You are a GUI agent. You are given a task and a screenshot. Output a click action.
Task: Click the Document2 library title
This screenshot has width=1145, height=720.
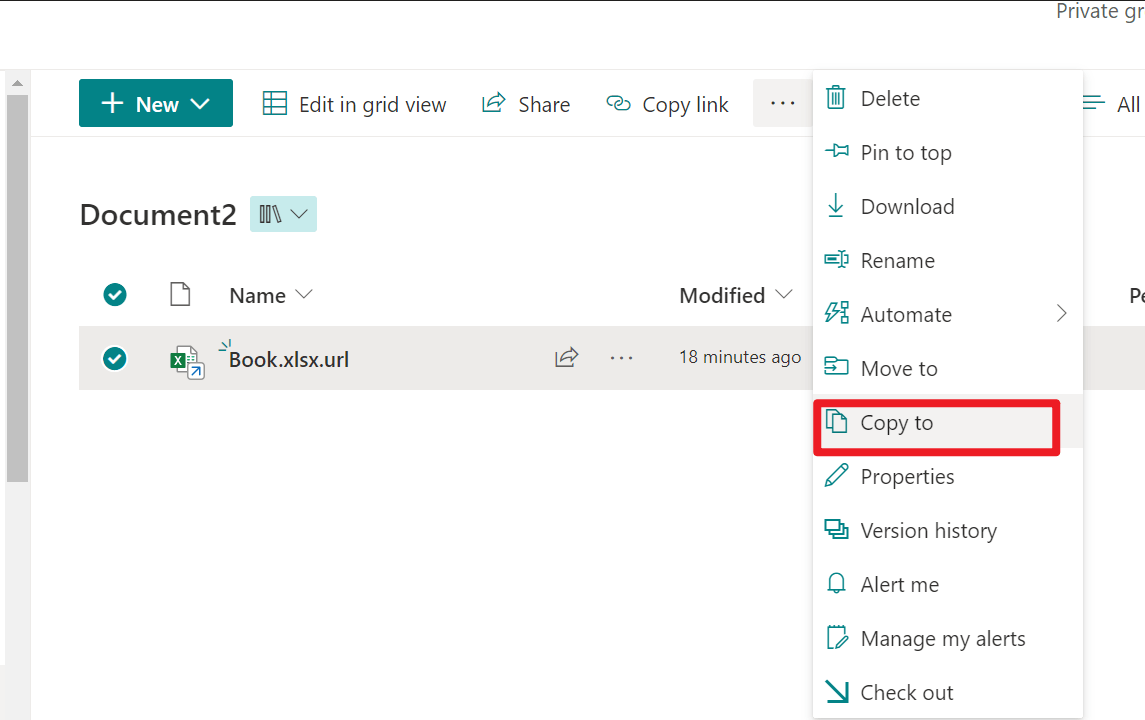[158, 215]
